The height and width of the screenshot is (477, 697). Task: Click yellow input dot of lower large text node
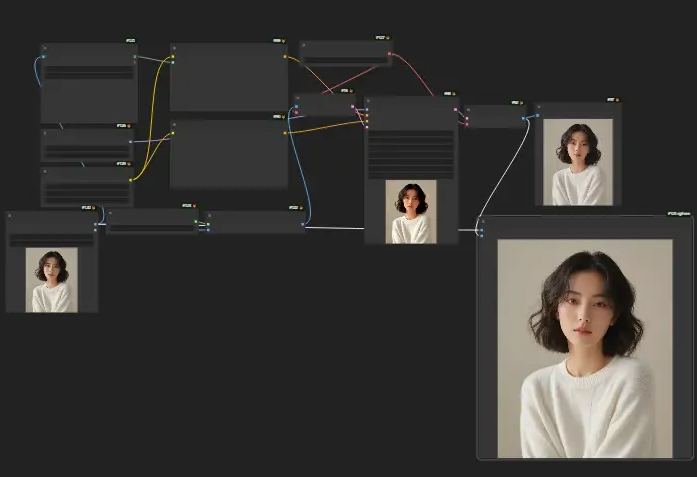point(173,133)
